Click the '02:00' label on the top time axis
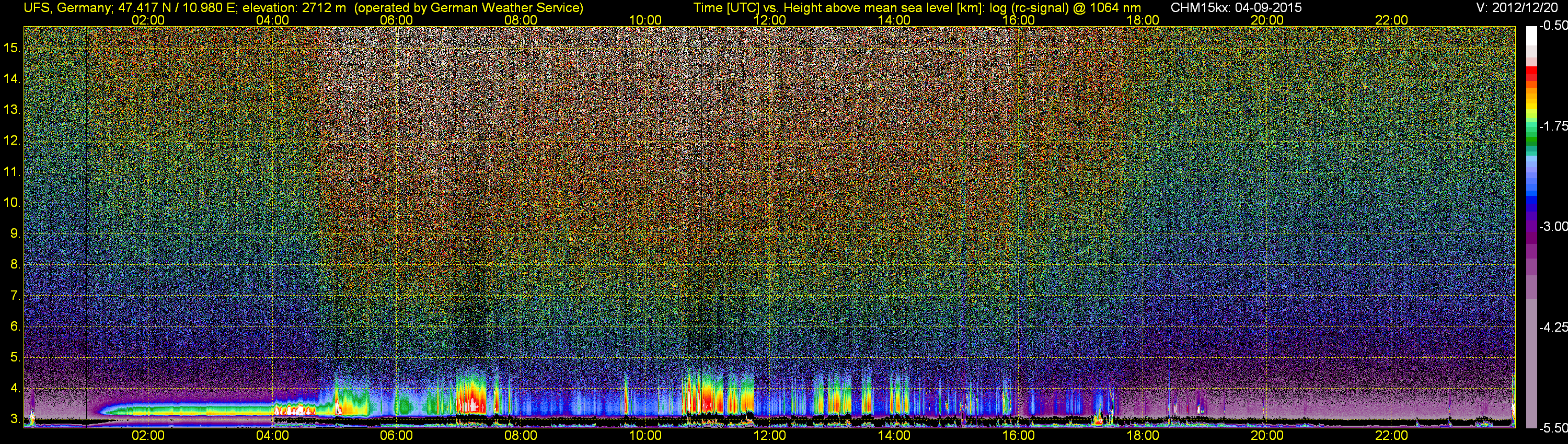 pos(148,20)
